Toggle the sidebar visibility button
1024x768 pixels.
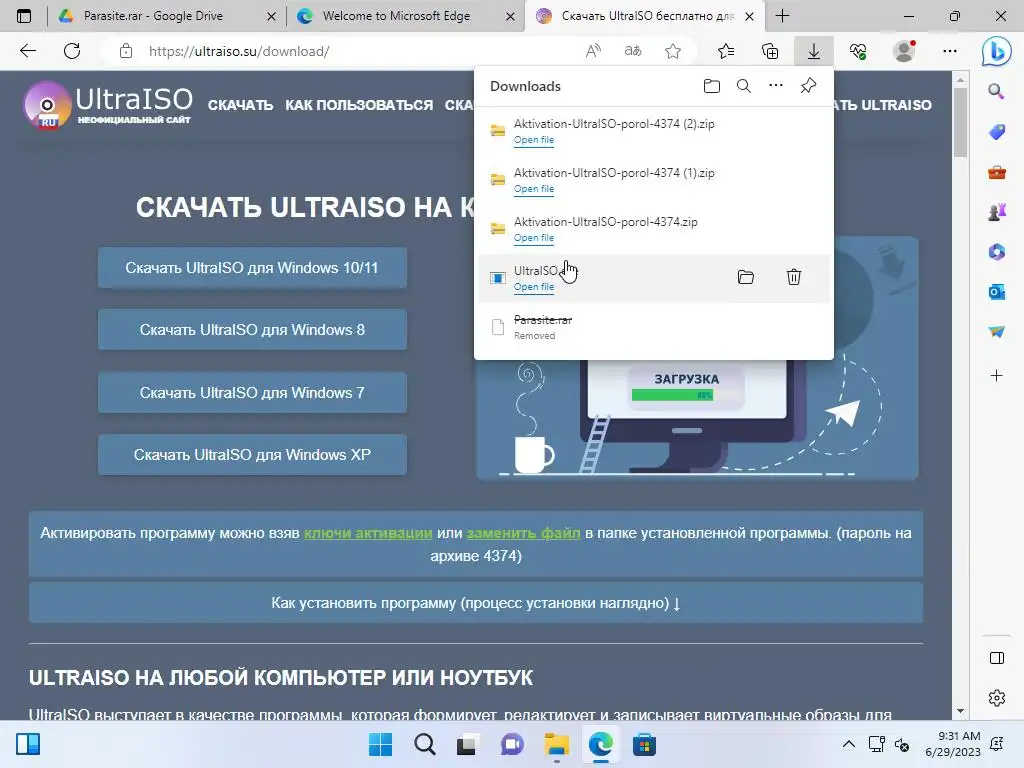[997, 658]
